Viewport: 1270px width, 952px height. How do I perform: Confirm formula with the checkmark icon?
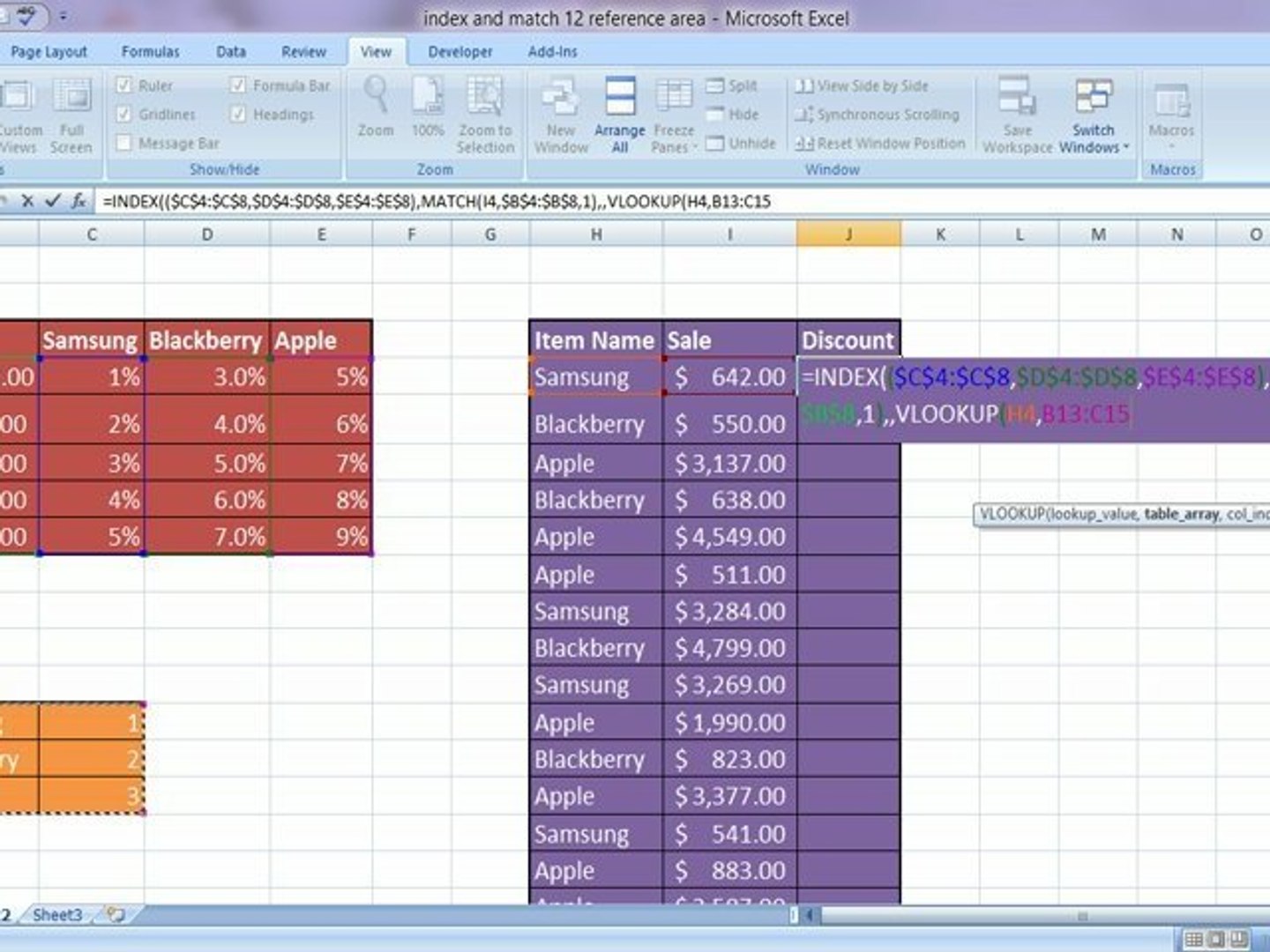tap(53, 201)
